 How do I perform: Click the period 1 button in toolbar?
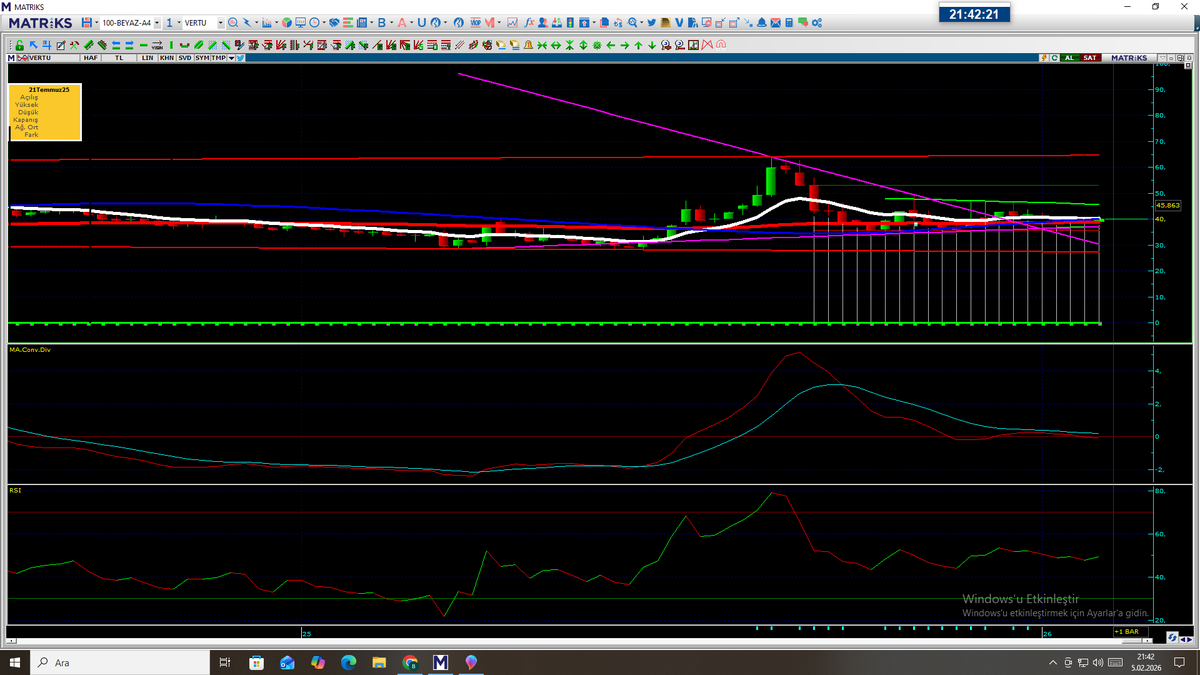tap(169, 22)
